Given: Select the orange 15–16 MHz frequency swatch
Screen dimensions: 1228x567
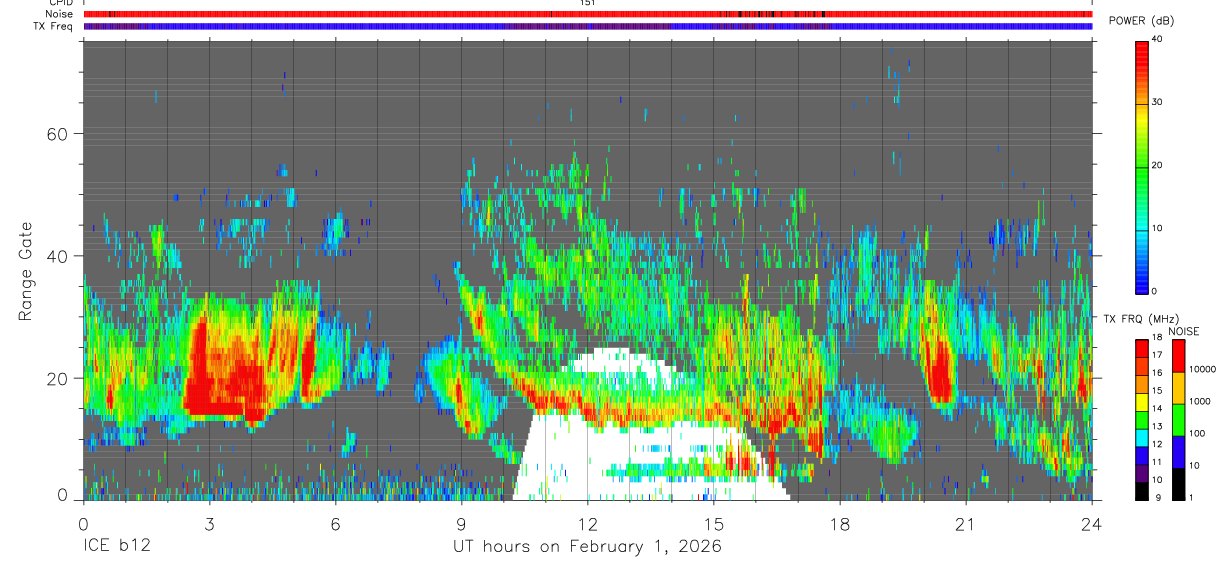Looking at the screenshot, I should tap(1142, 384).
